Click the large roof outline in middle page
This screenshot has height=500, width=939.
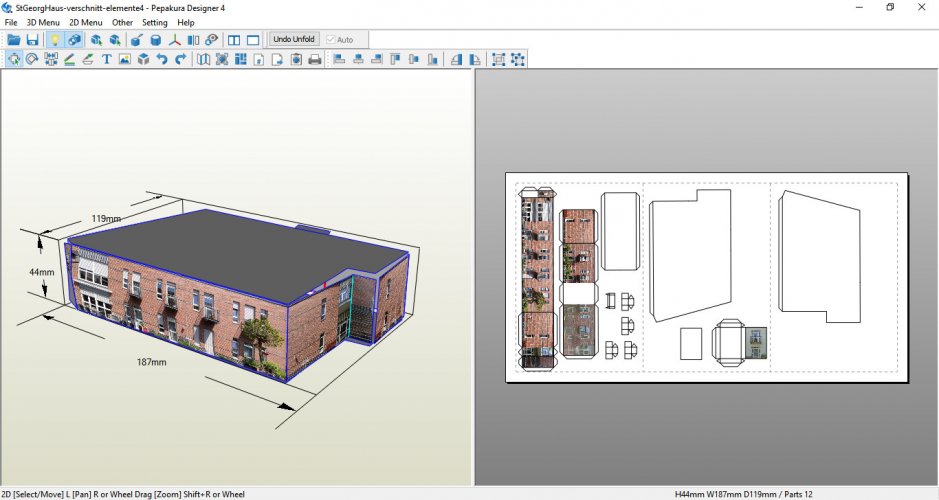tap(690, 256)
